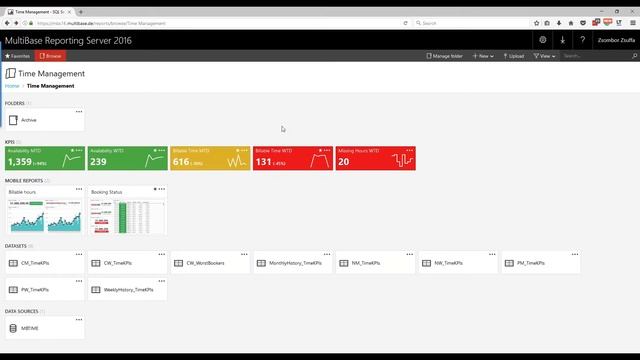Viewport: 640px width, 360px height.
Task: Open ellipsis menu on the KPI tile with value 1,359
Action: tap(79, 150)
